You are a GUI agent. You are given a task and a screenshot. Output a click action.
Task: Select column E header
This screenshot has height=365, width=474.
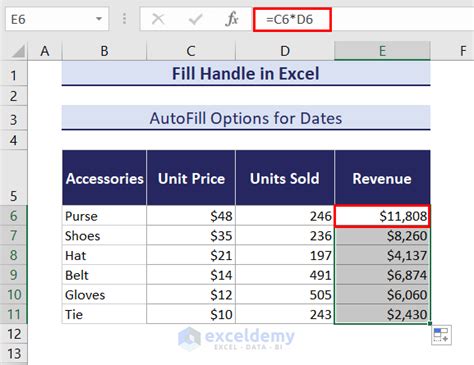tap(382, 51)
